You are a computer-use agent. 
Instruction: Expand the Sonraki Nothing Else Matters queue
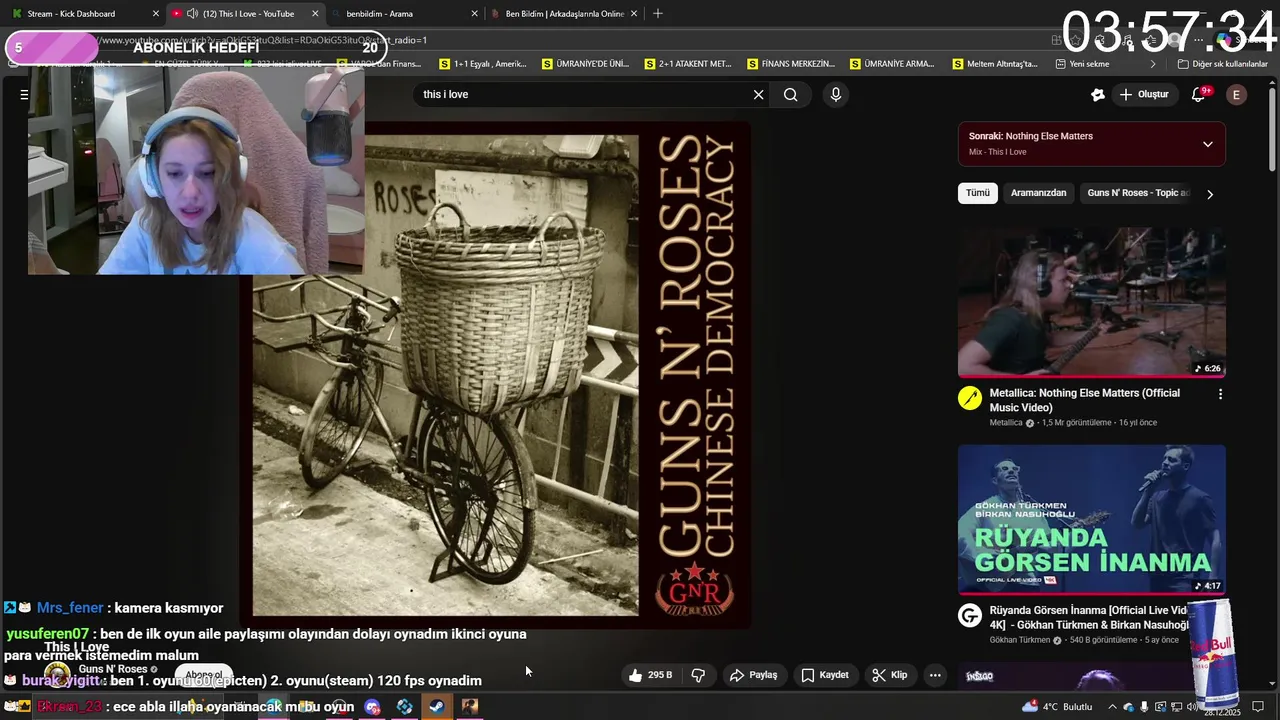click(x=1207, y=144)
